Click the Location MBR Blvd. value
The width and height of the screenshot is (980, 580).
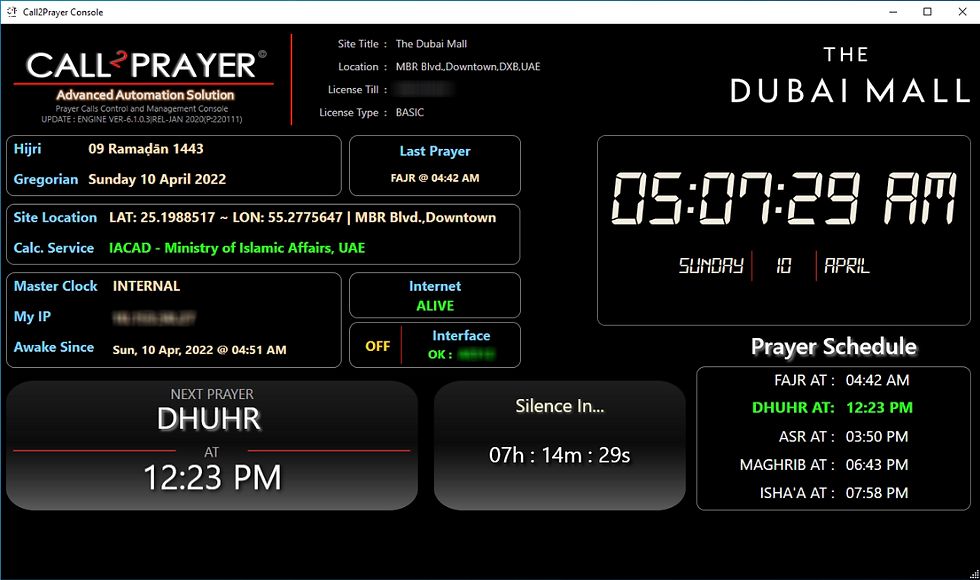(x=468, y=66)
